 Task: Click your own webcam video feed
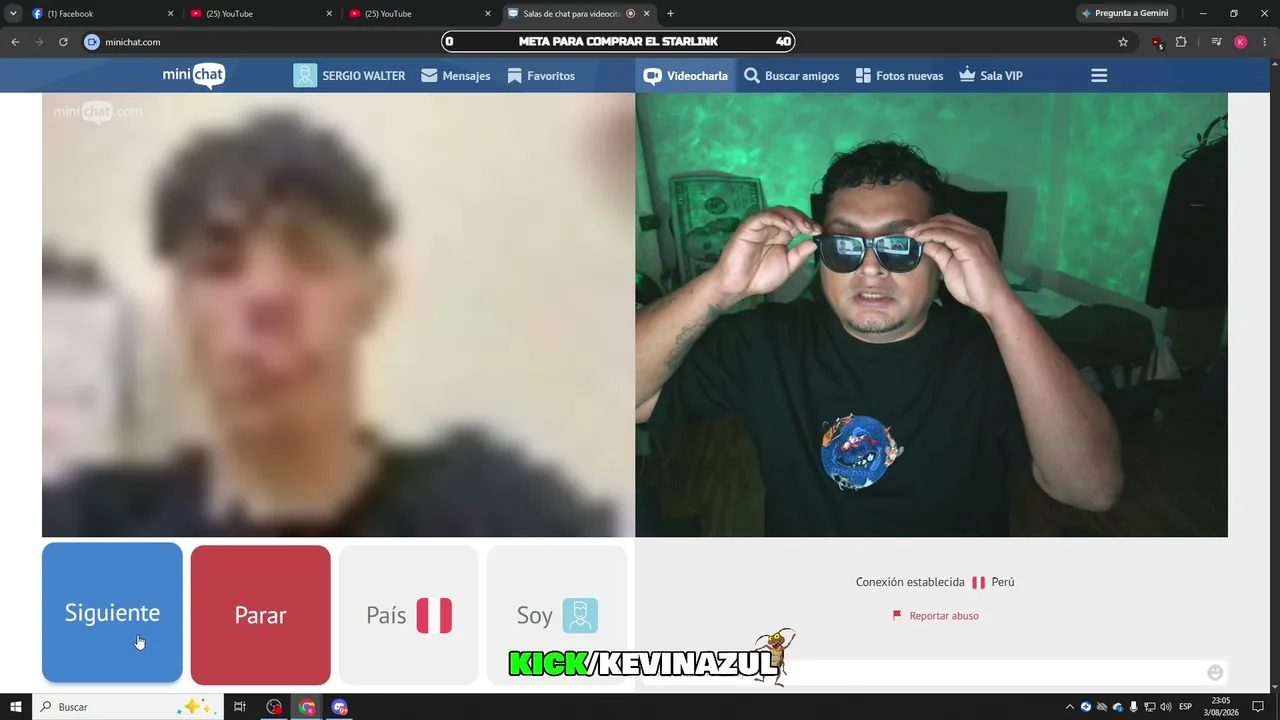[931, 315]
